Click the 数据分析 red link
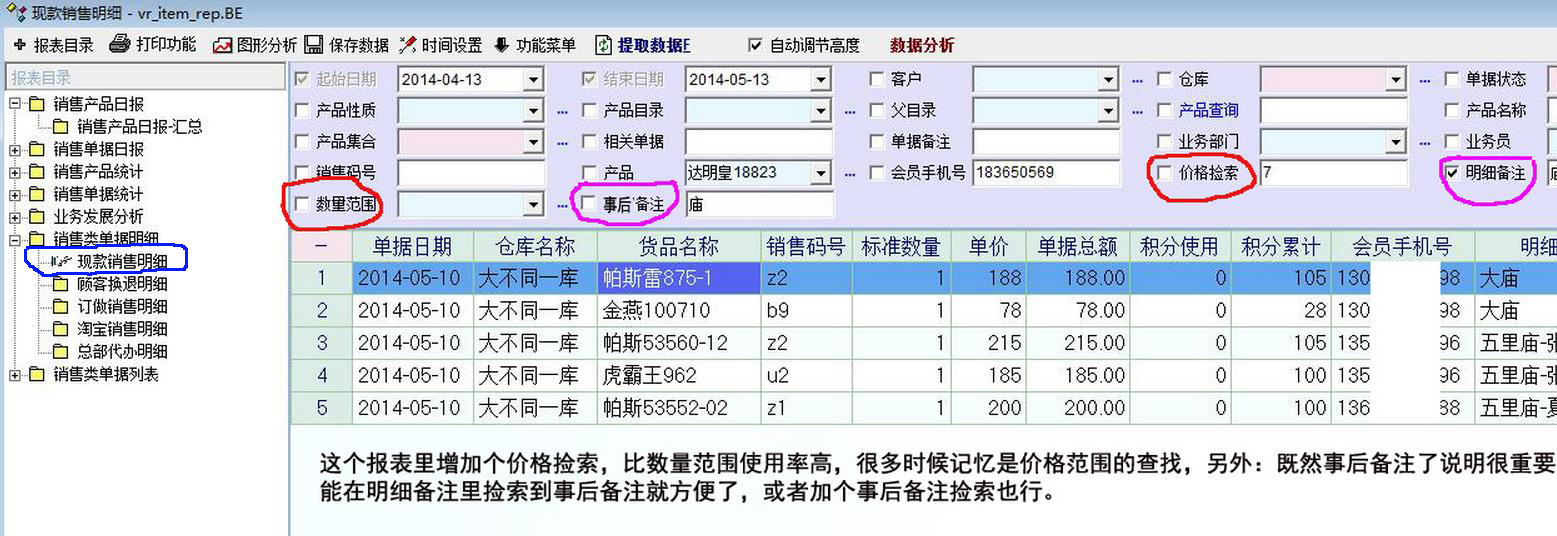The height and width of the screenshot is (536, 1557). click(x=922, y=45)
